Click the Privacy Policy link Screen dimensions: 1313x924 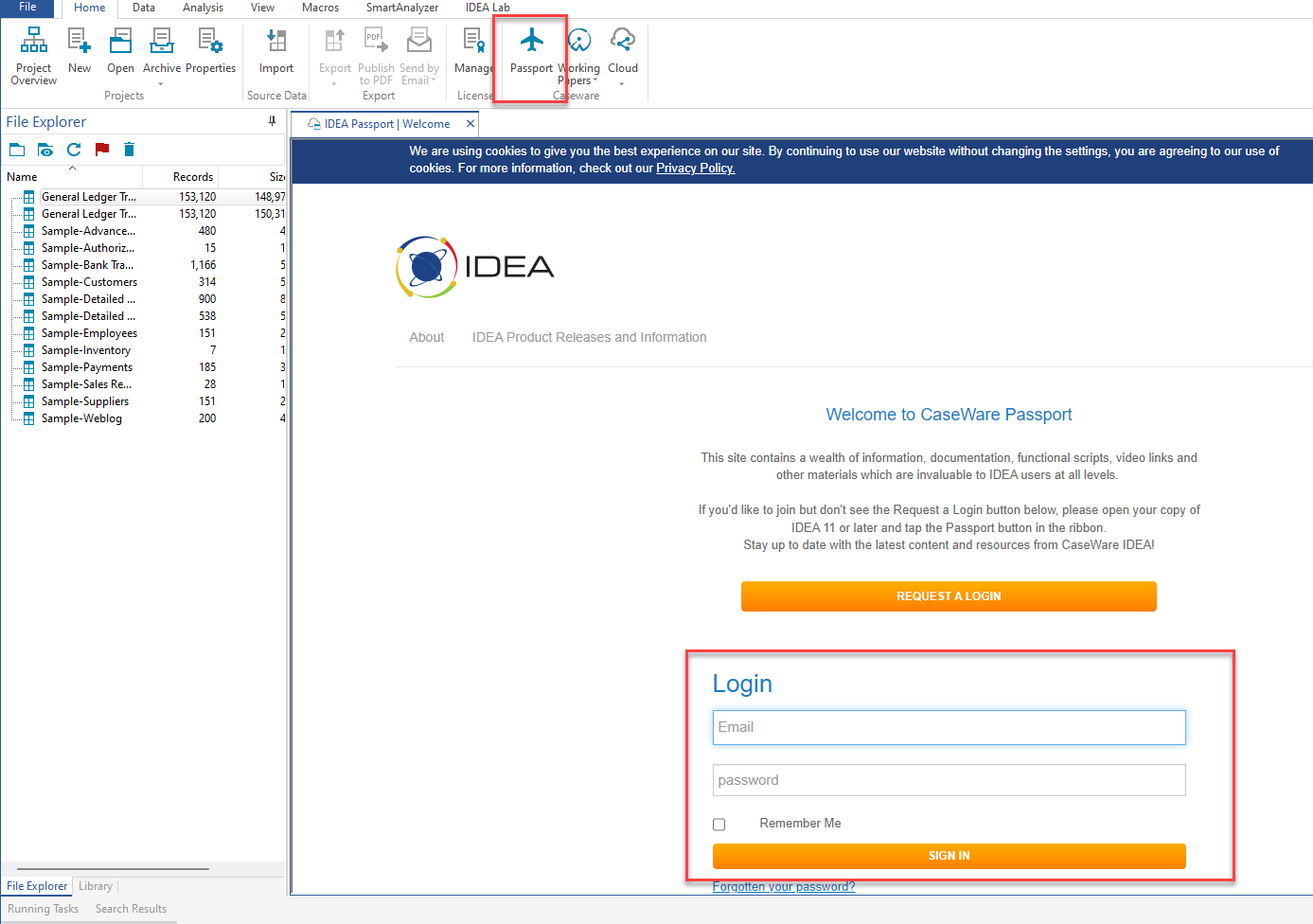(x=695, y=169)
